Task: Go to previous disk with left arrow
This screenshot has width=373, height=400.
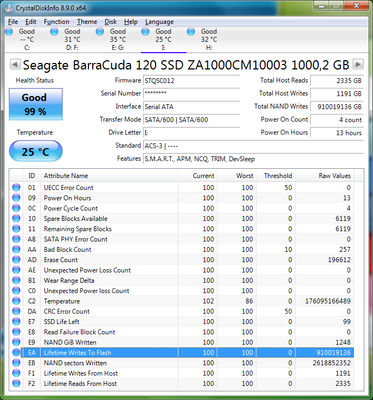Action: 14,64
